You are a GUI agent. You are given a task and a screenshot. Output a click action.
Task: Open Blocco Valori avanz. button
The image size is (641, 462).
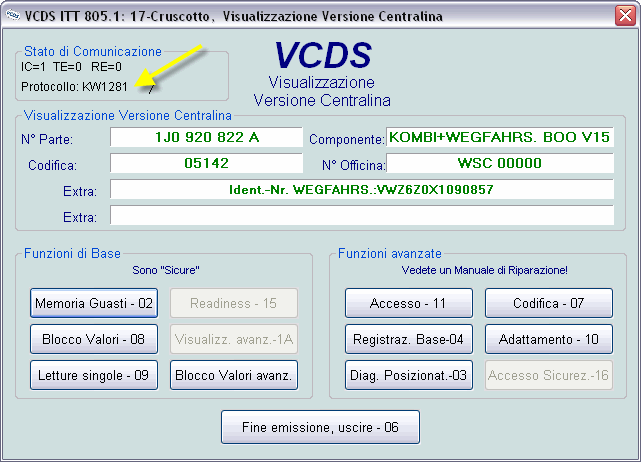234,375
